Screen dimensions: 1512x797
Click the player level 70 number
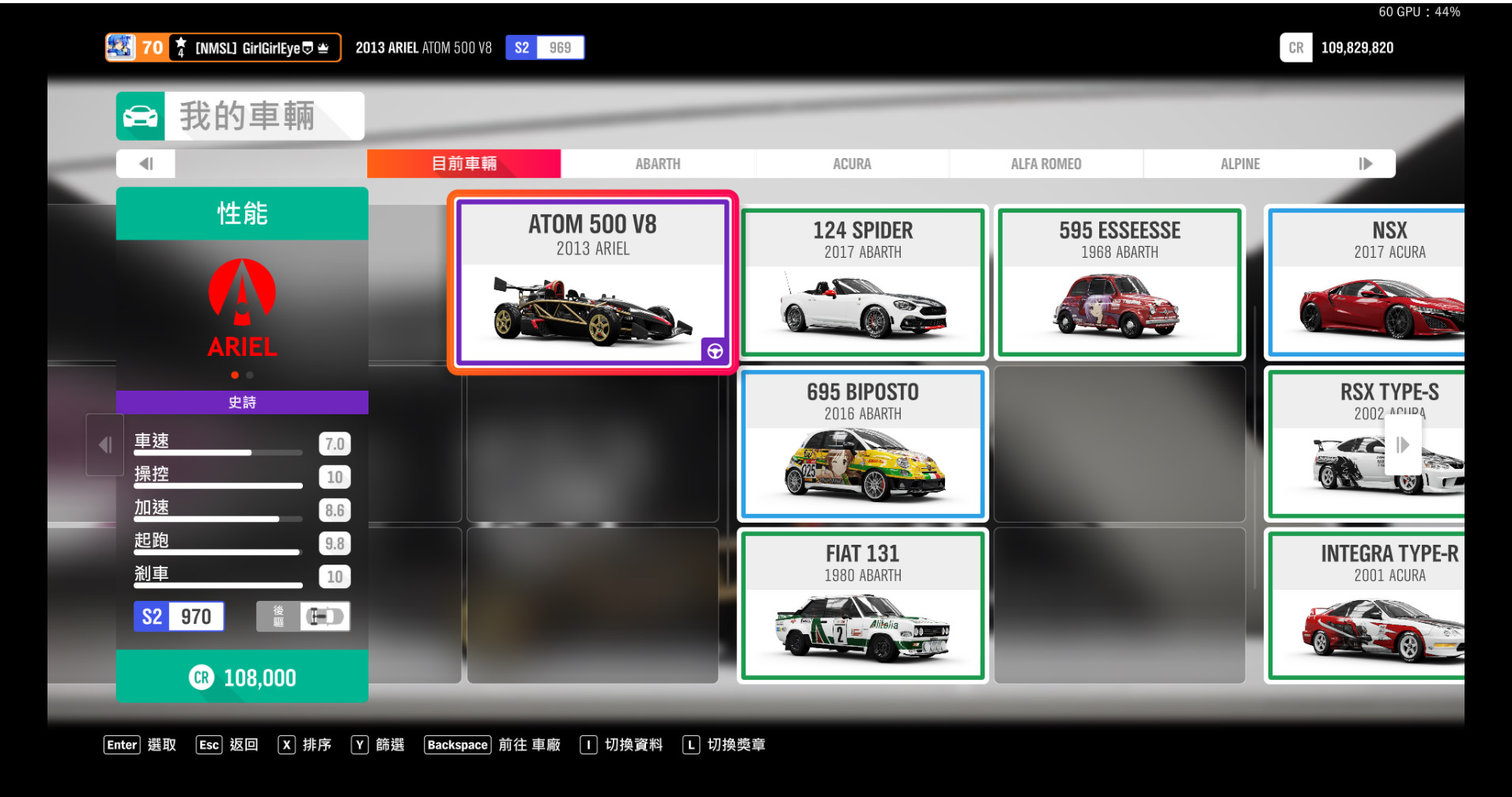tap(153, 47)
